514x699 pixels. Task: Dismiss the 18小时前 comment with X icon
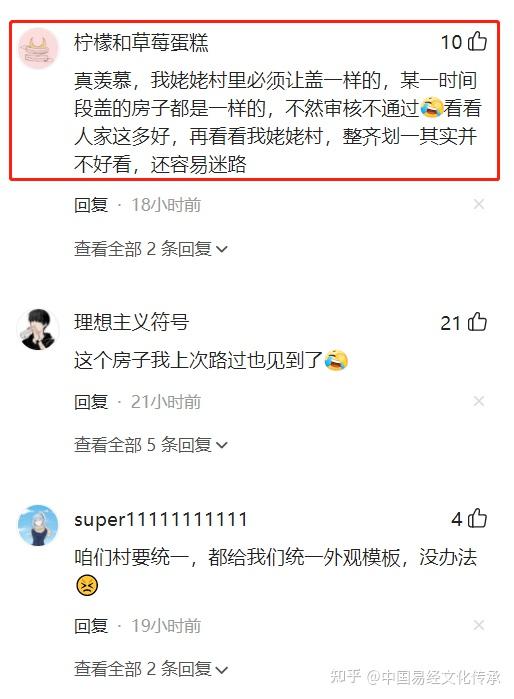479,205
